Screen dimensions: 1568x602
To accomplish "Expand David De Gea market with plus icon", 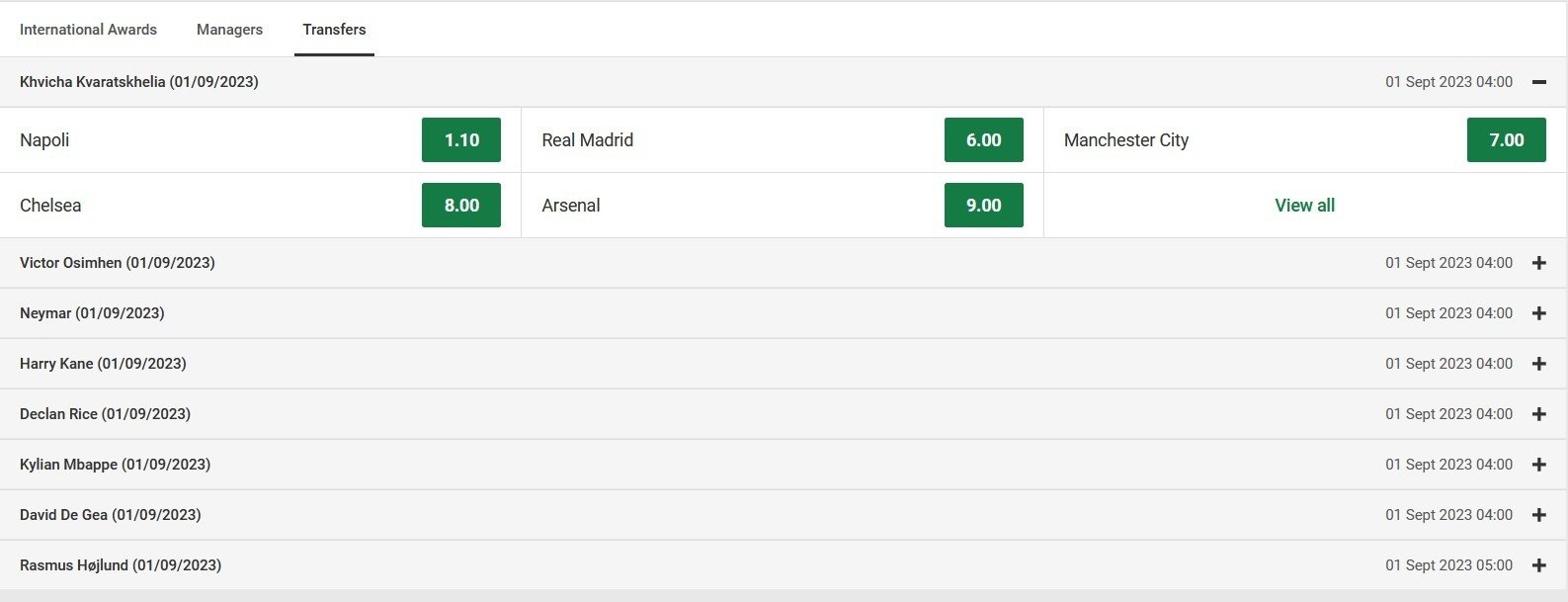I will pos(1538,515).
